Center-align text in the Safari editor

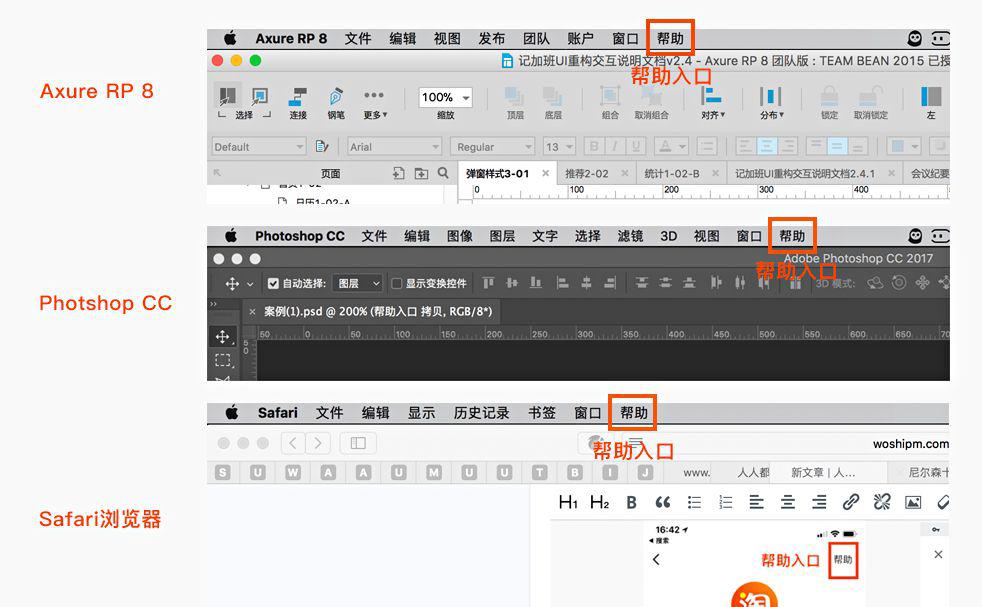(x=788, y=502)
